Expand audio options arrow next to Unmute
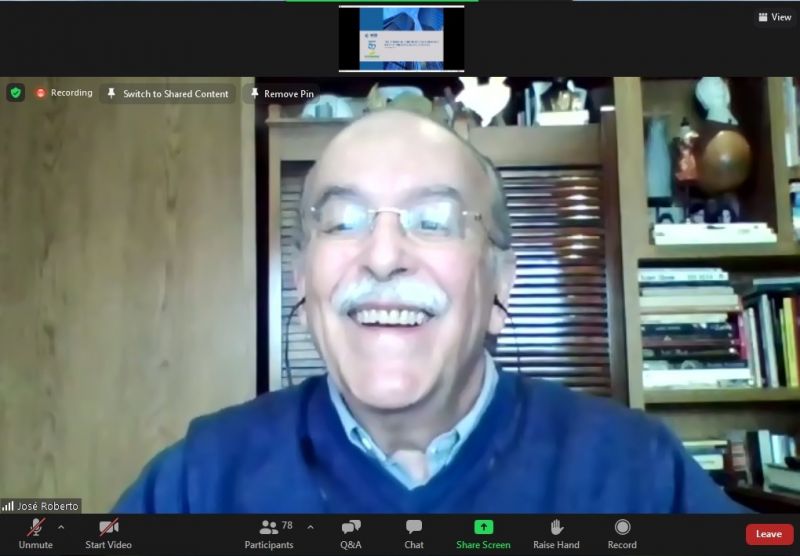 pos(61,527)
